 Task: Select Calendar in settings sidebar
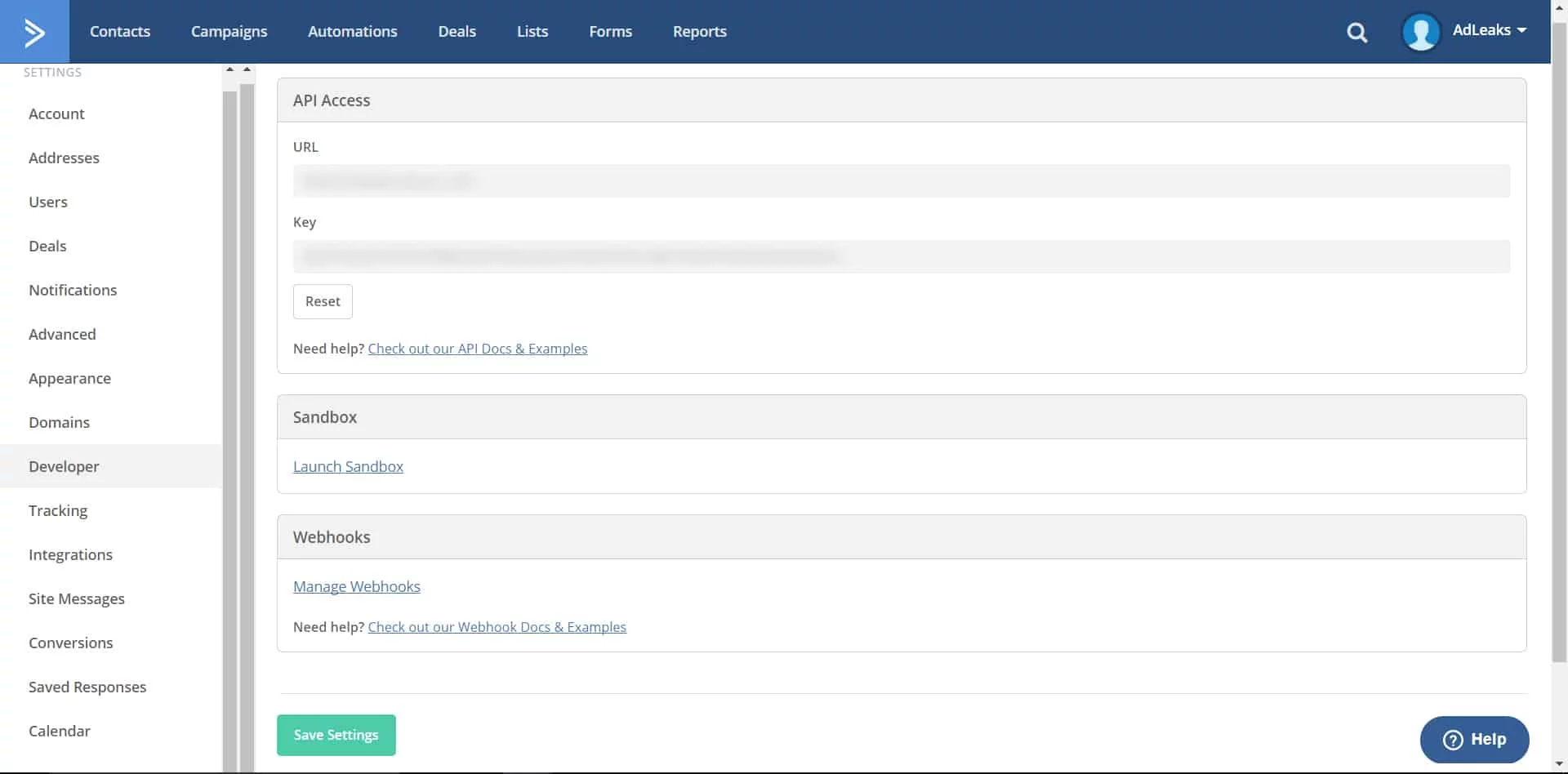[x=111, y=731]
